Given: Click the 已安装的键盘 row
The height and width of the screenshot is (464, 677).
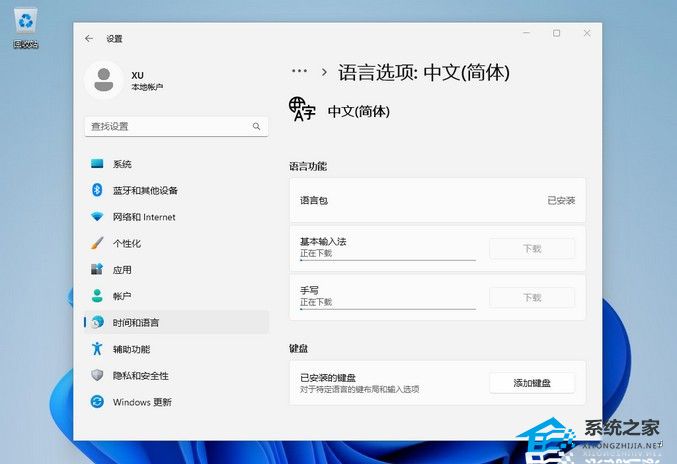Looking at the screenshot, I should click(437, 383).
